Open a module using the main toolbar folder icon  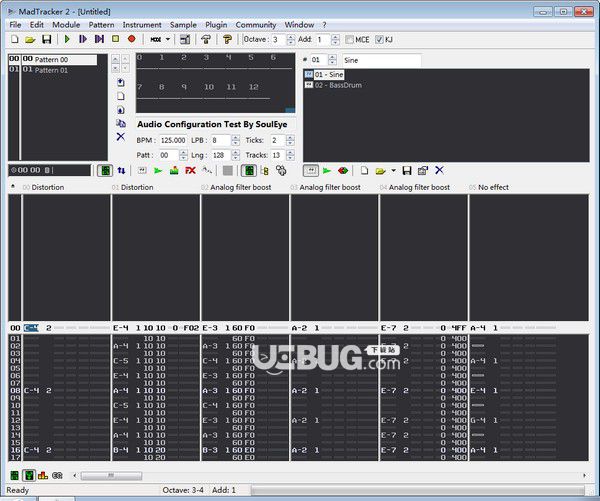pos(30,39)
